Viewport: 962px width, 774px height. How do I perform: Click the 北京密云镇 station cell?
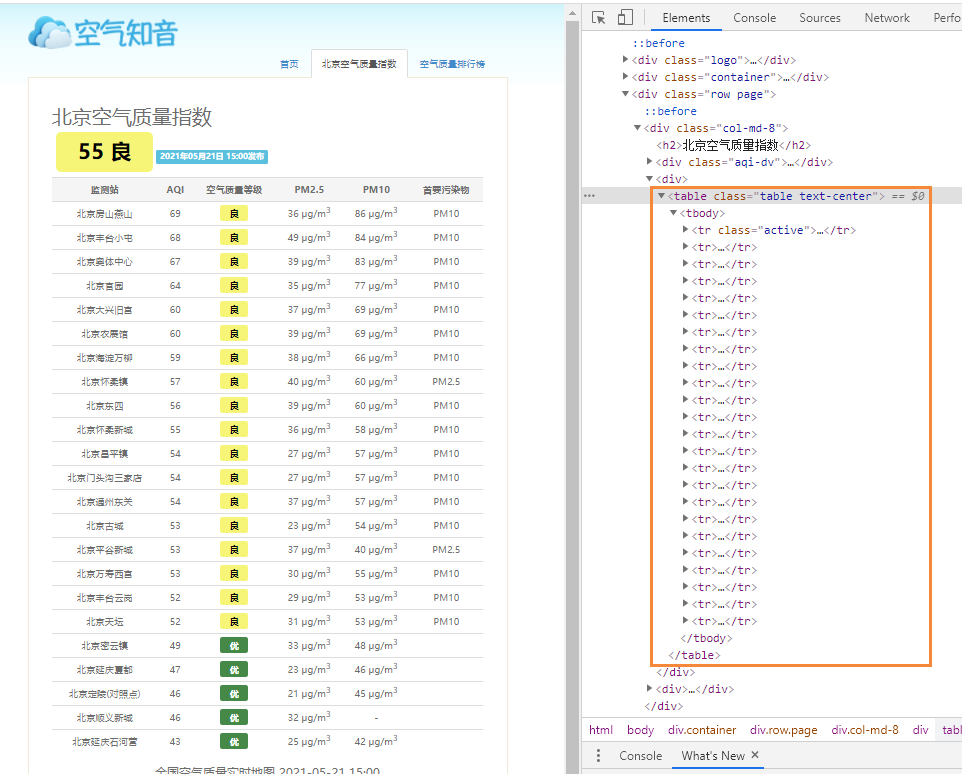click(104, 645)
